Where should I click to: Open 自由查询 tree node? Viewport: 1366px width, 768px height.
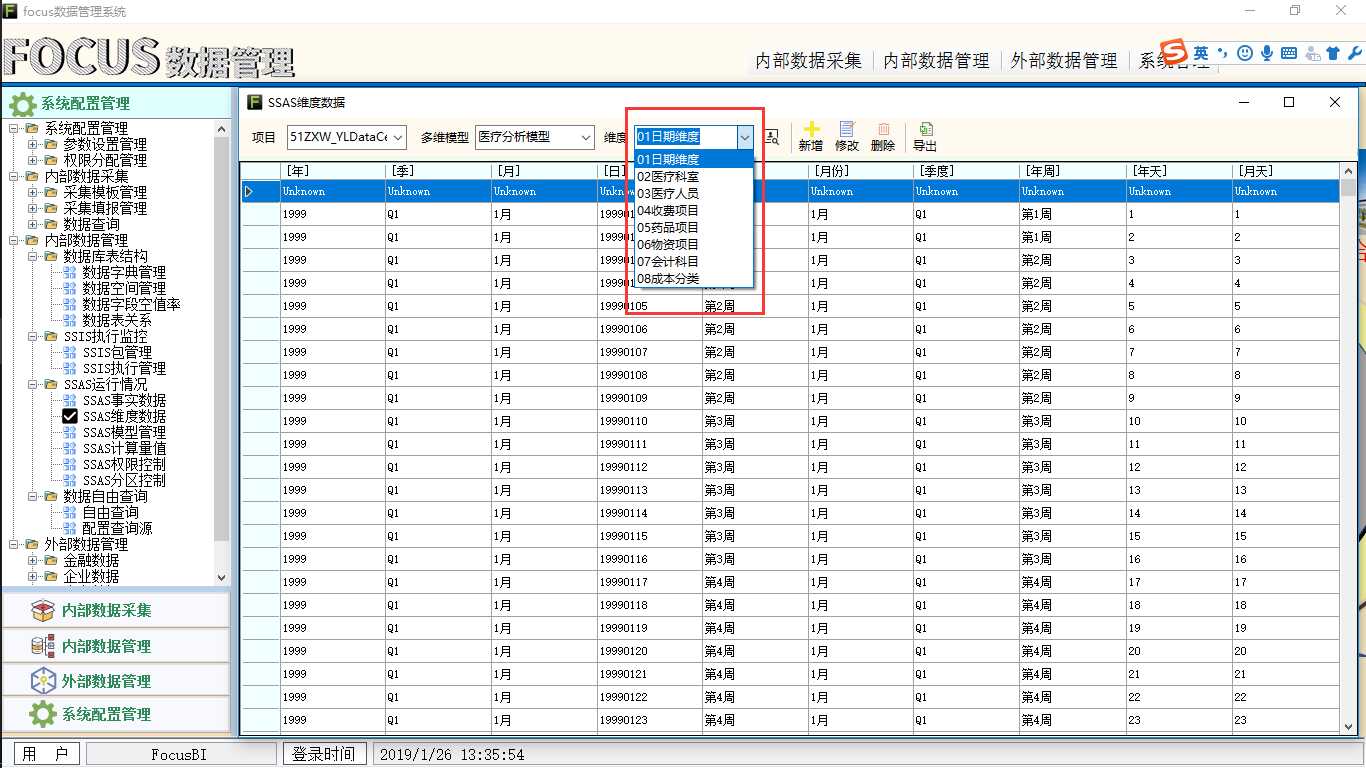[x=110, y=512]
